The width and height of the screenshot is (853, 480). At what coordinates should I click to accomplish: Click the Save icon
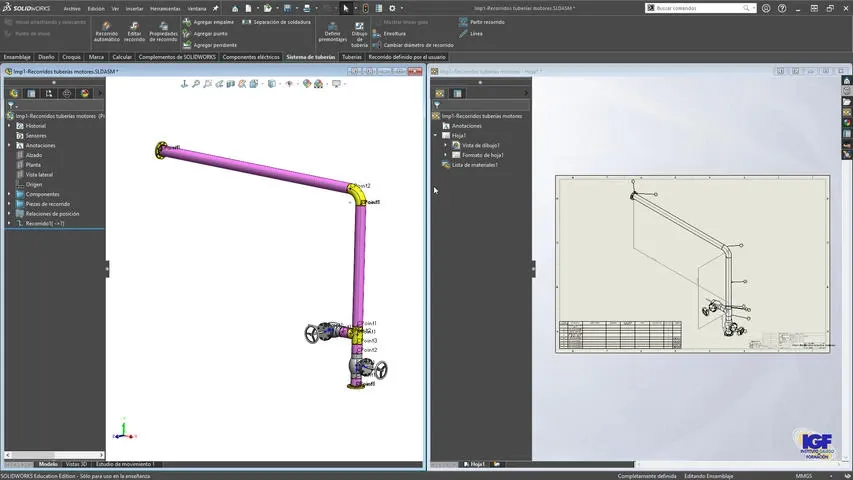coord(287,8)
